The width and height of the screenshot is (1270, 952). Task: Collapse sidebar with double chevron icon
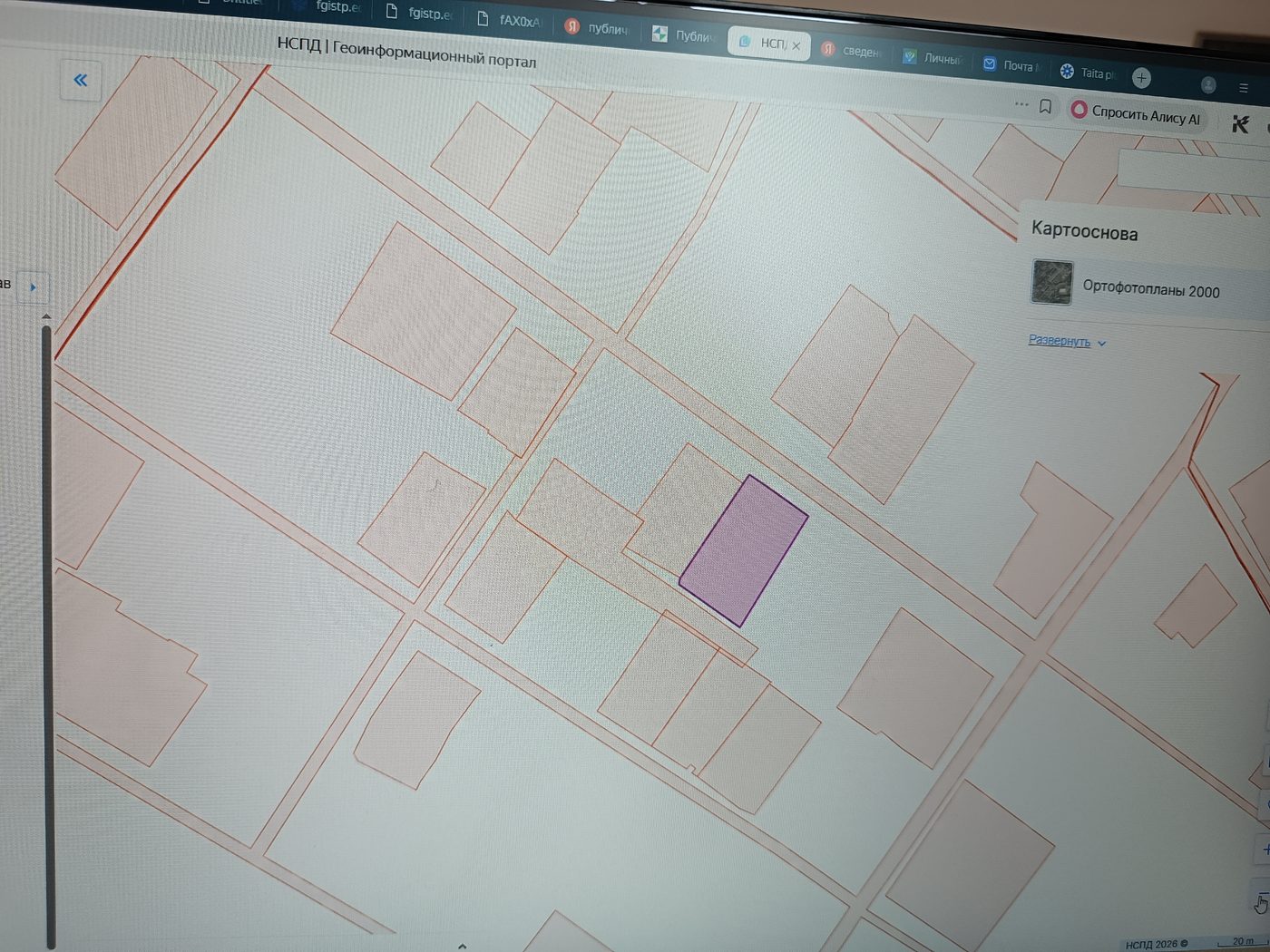click(x=81, y=80)
